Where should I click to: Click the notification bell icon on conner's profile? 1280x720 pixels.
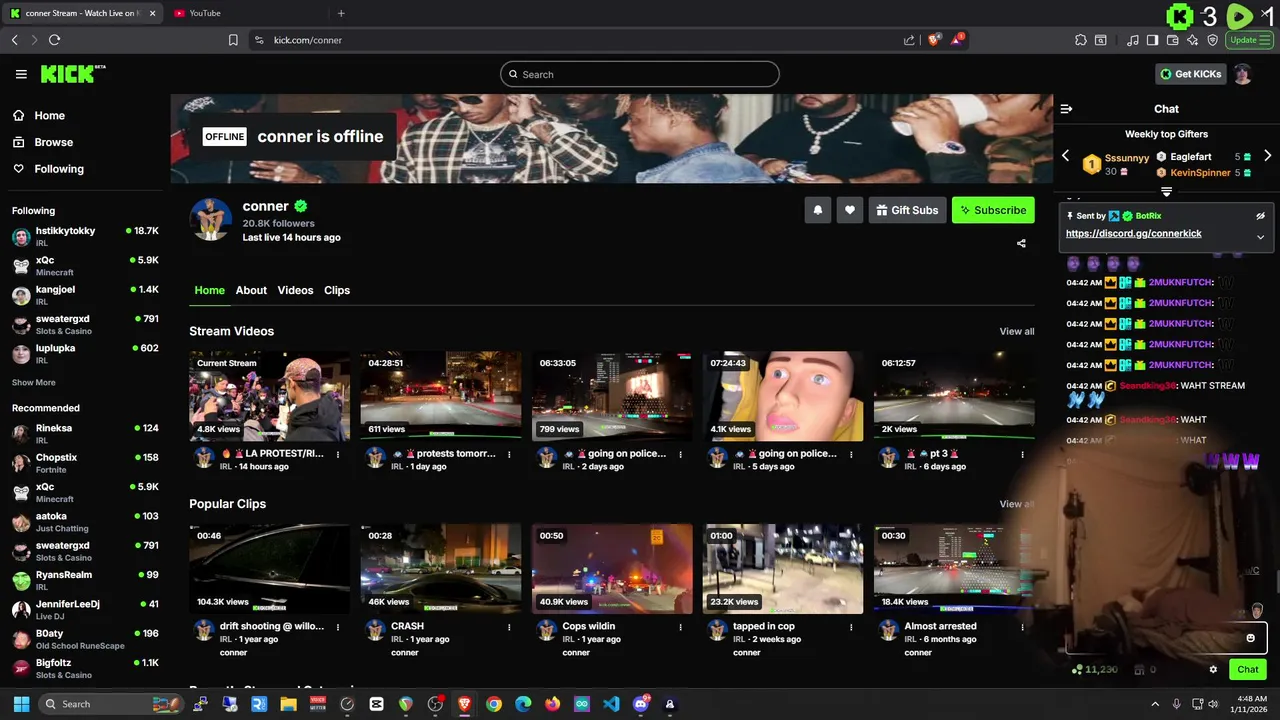point(818,210)
